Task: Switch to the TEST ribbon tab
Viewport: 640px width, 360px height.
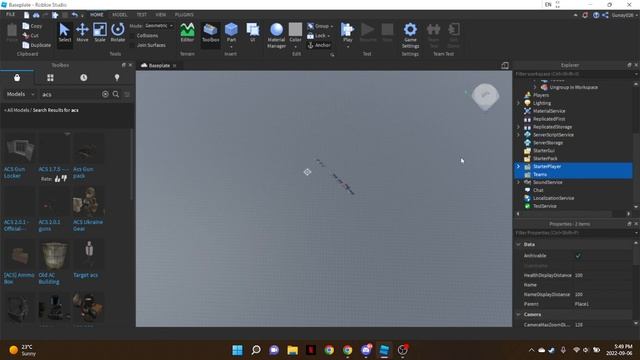Action: (142, 15)
